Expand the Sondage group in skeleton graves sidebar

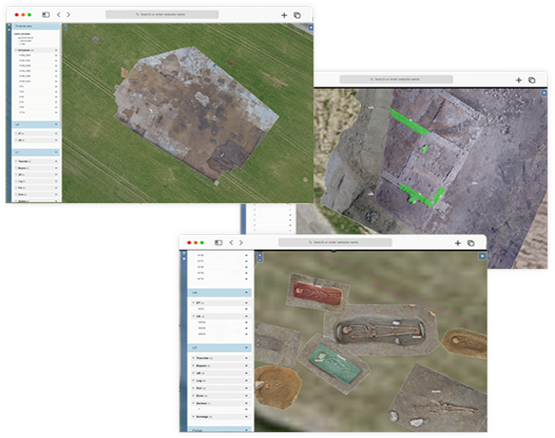pos(193,417)
